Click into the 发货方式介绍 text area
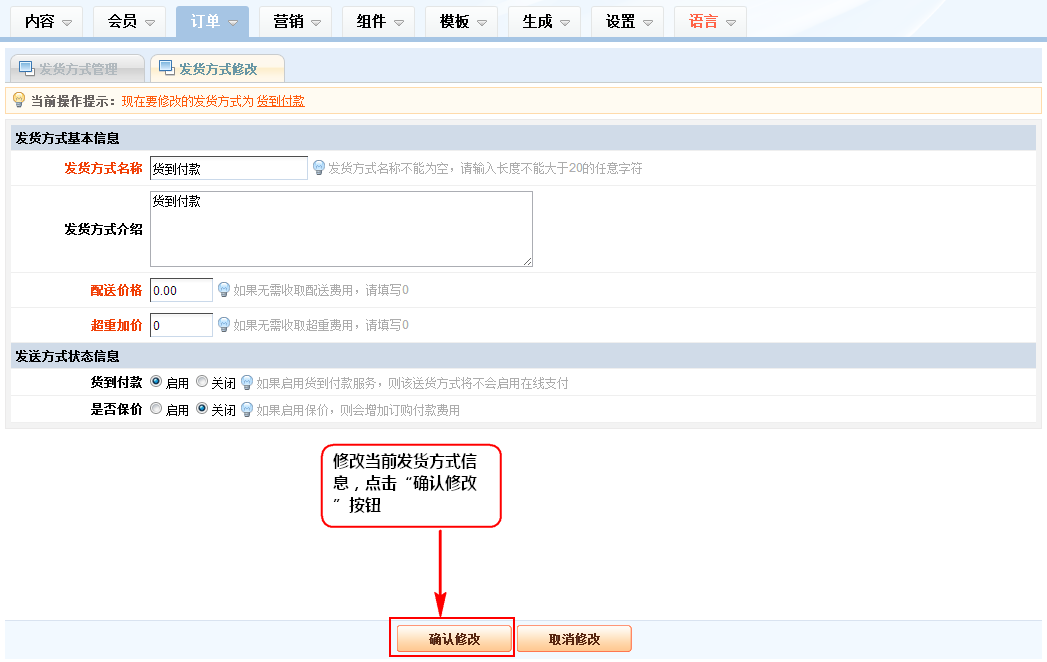The width and height of the screenshot is (1047, 662). click(340, 229)
